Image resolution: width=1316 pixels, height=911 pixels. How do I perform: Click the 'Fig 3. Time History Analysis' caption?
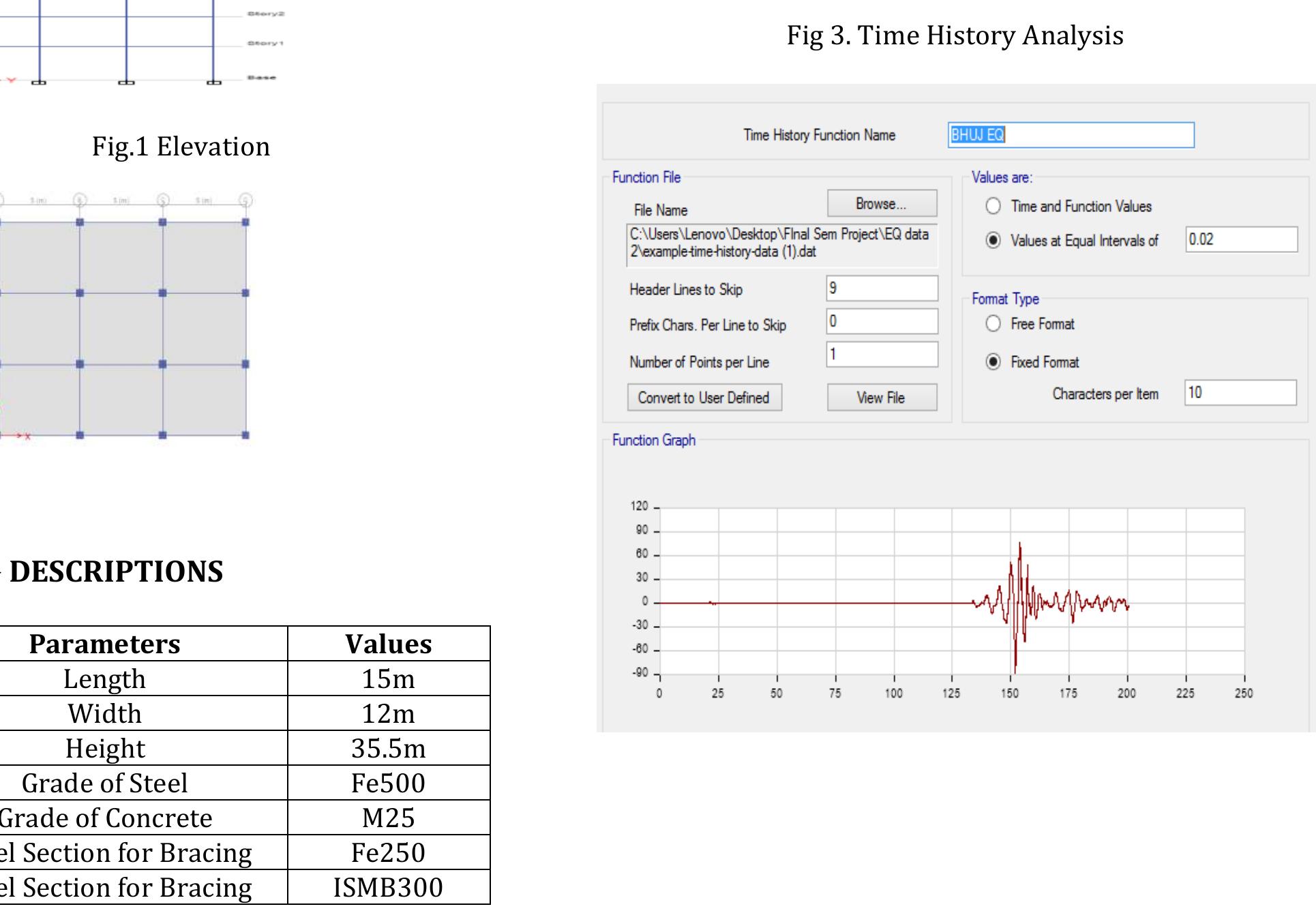(955, 36)
